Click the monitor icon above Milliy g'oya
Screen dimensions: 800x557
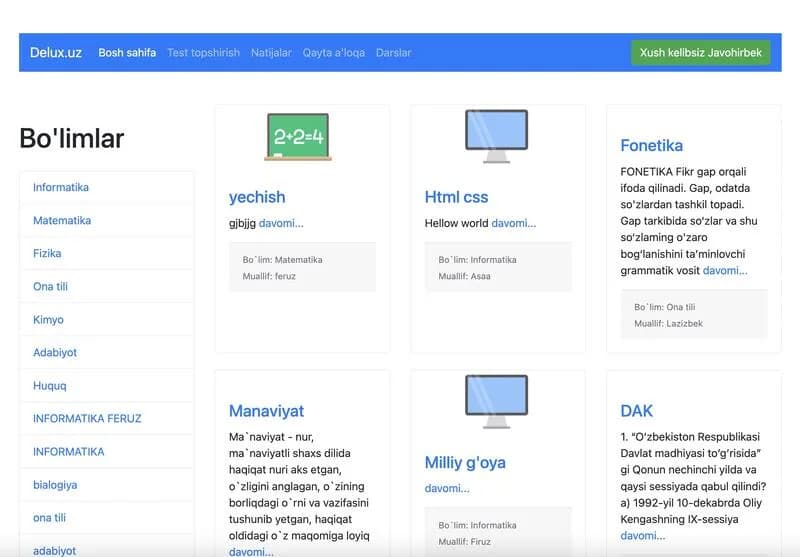tap(496, 401)
